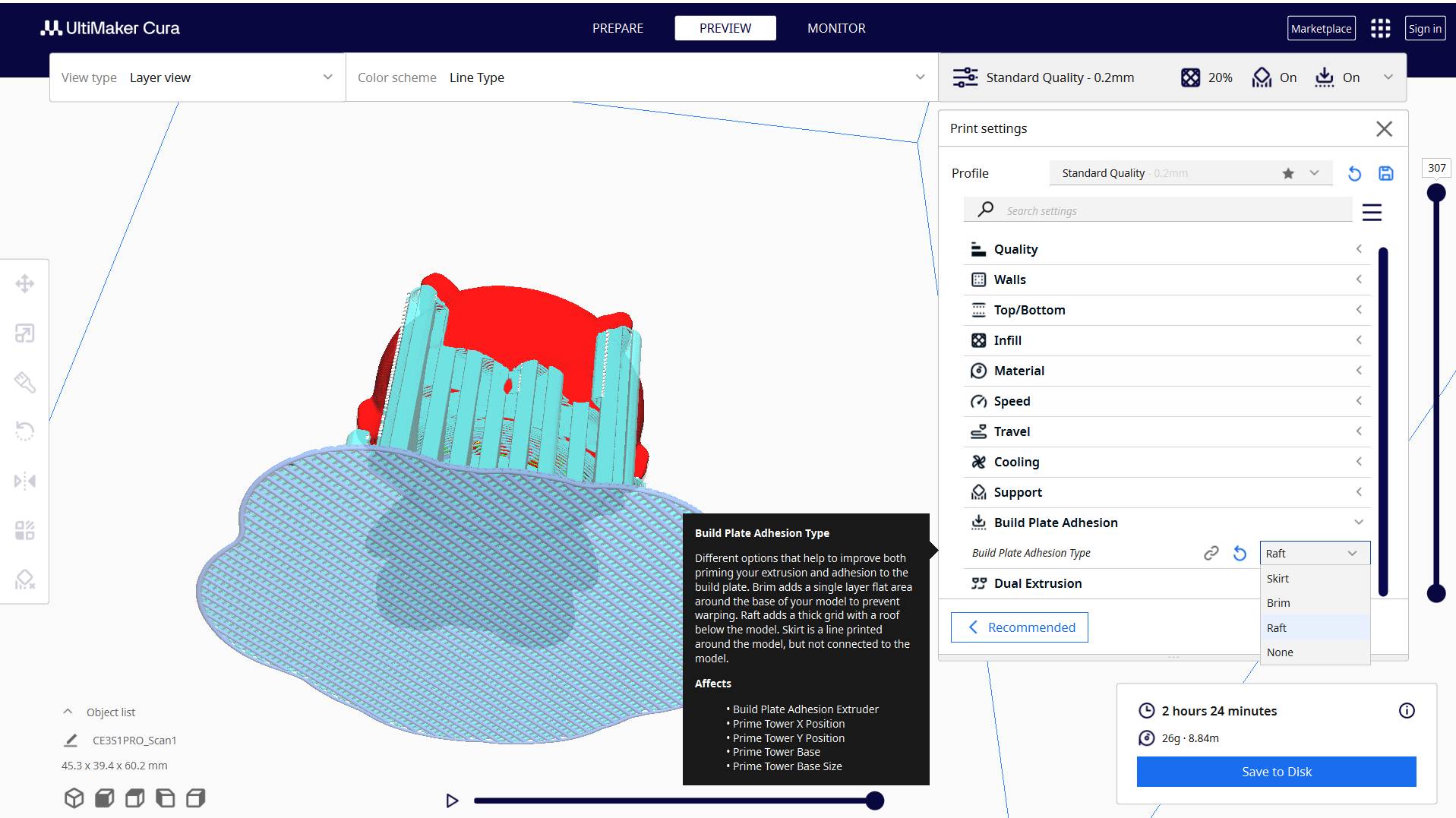Screen dimensions: 1456x818
Task: Save the current profile with the disk icon
Action: pos(1386,173)
